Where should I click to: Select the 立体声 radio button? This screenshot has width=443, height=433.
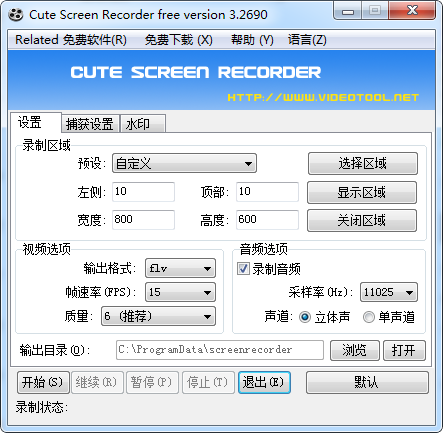click(305, 317)
